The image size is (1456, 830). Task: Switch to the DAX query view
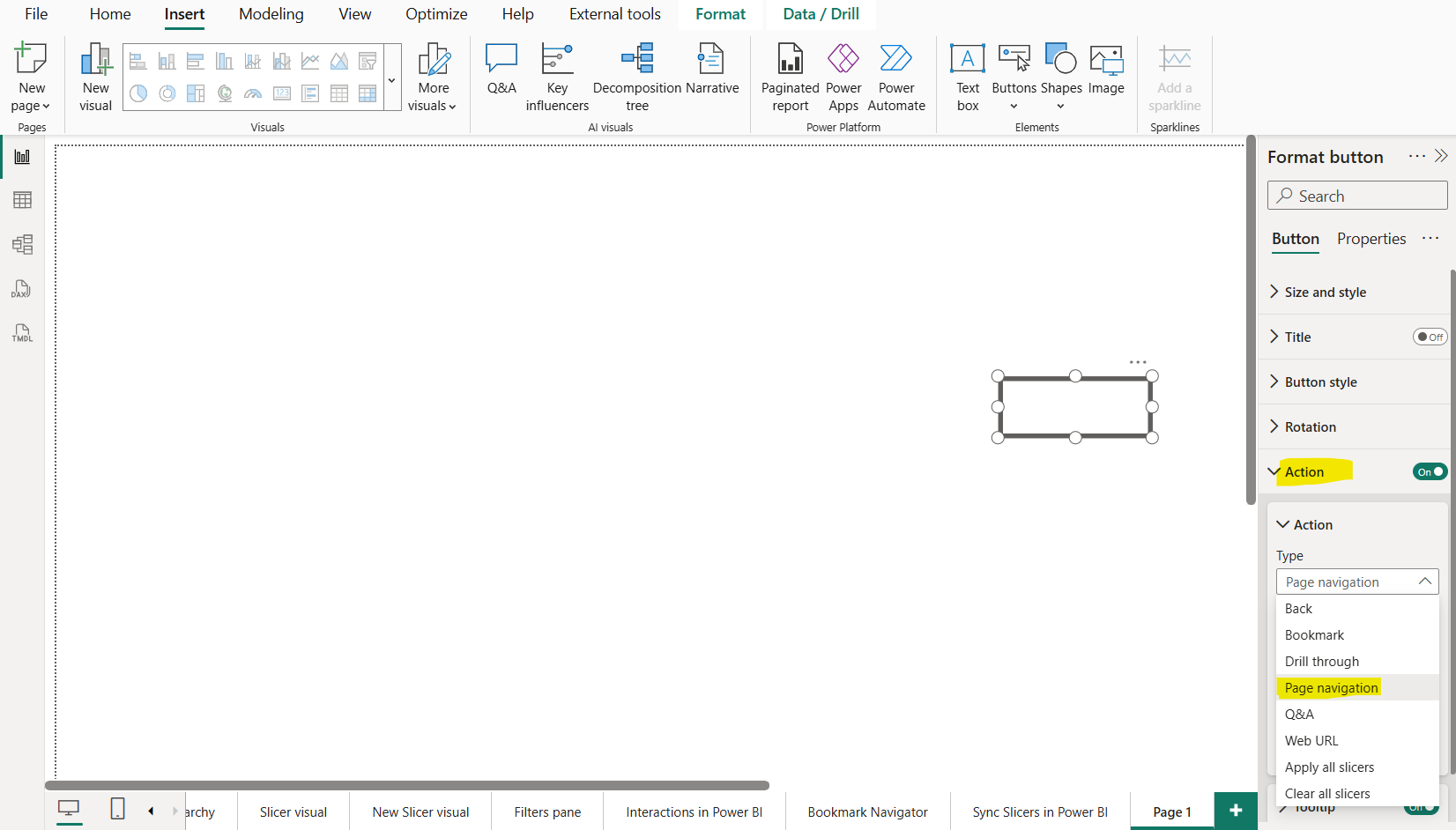click(x=22, y=288)
